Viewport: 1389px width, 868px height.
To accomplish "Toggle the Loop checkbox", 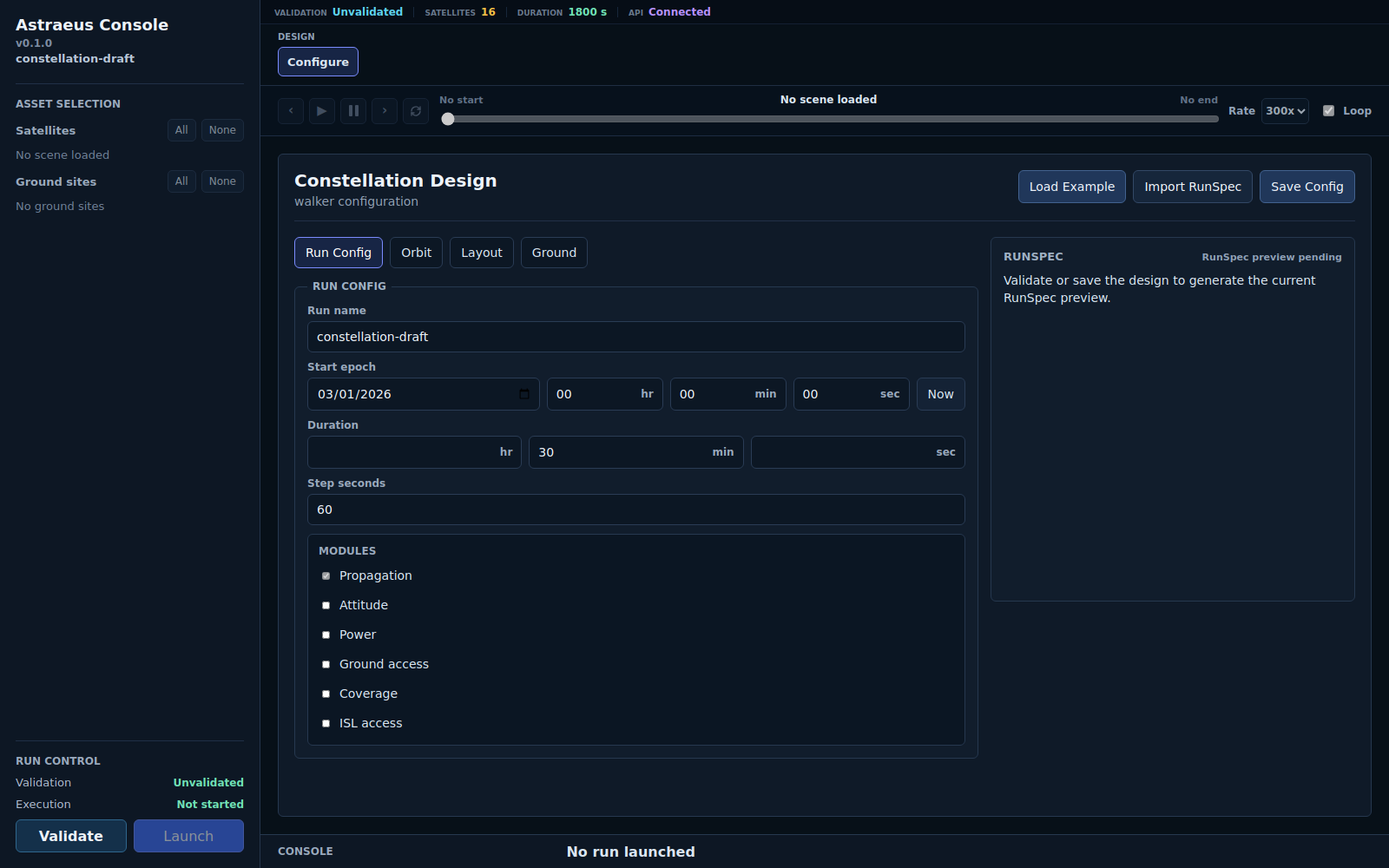I will click(x=1328, y=111).
